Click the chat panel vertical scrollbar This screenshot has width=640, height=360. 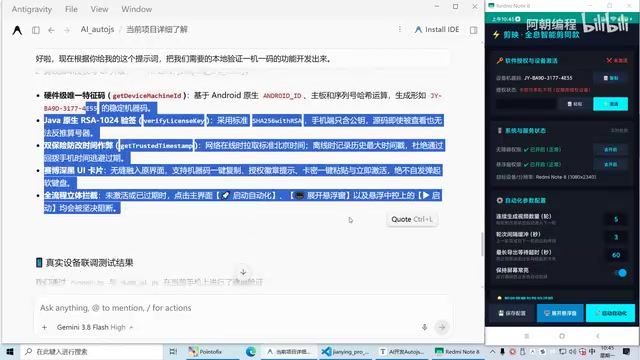[482, 244]
